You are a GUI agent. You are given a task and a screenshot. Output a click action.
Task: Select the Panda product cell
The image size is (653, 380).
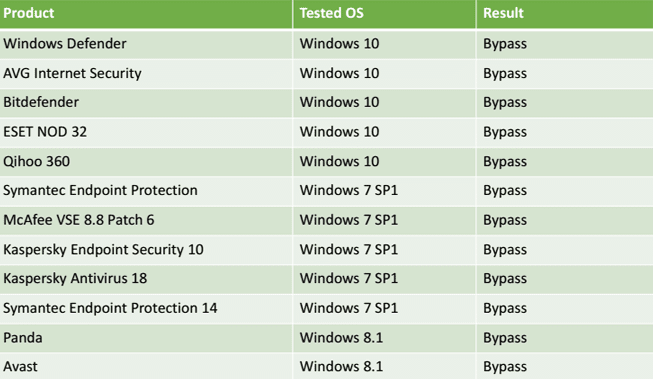[146, 338]
